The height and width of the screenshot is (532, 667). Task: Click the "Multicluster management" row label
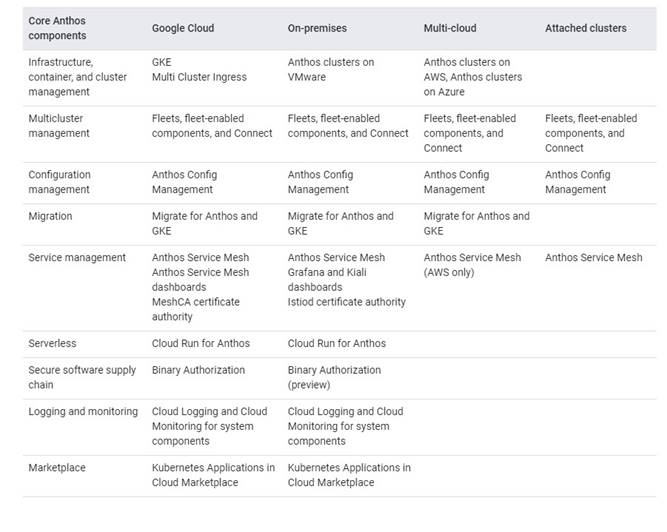[59, 125]
